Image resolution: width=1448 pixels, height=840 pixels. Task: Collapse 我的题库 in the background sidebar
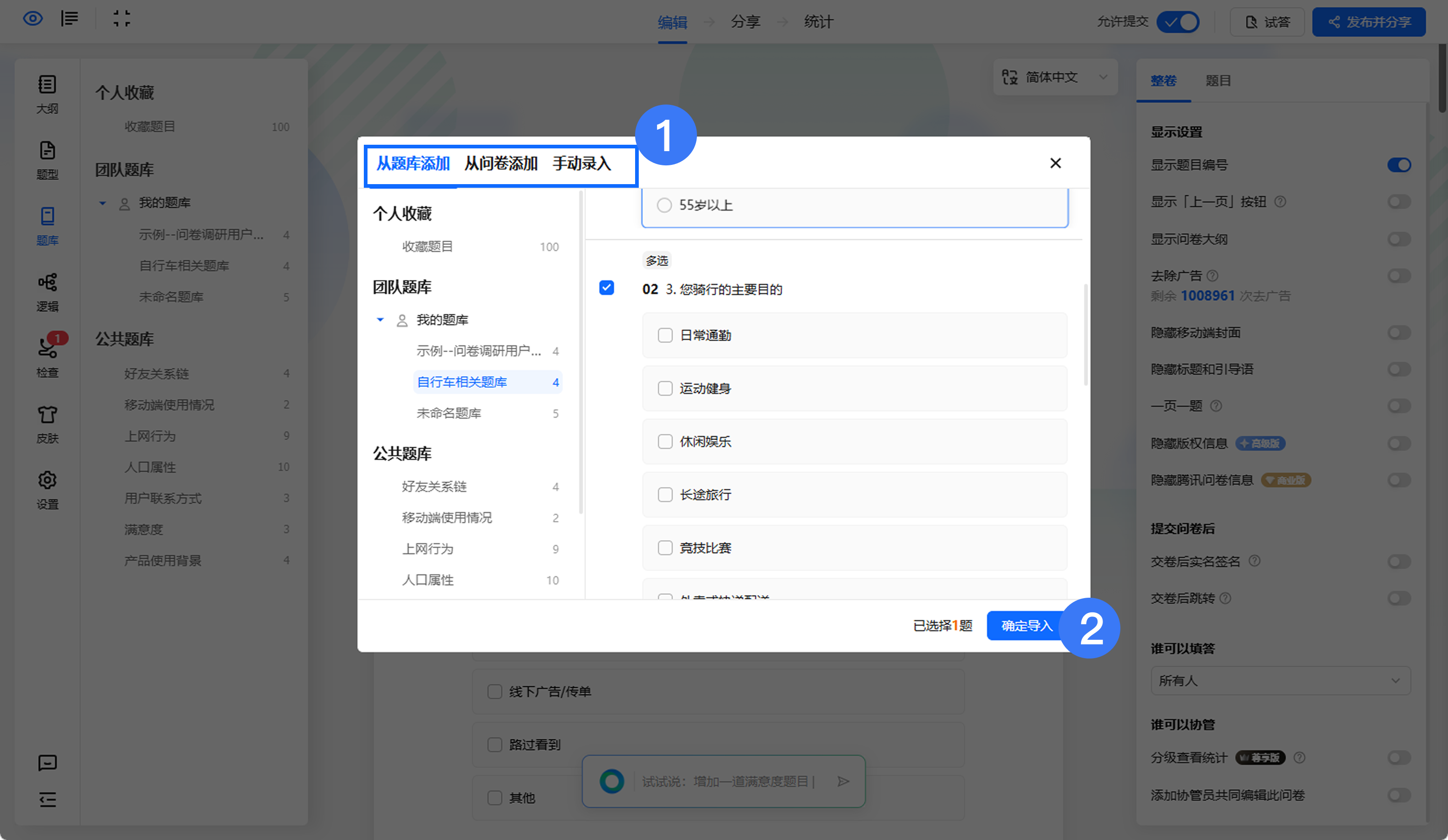102,203
